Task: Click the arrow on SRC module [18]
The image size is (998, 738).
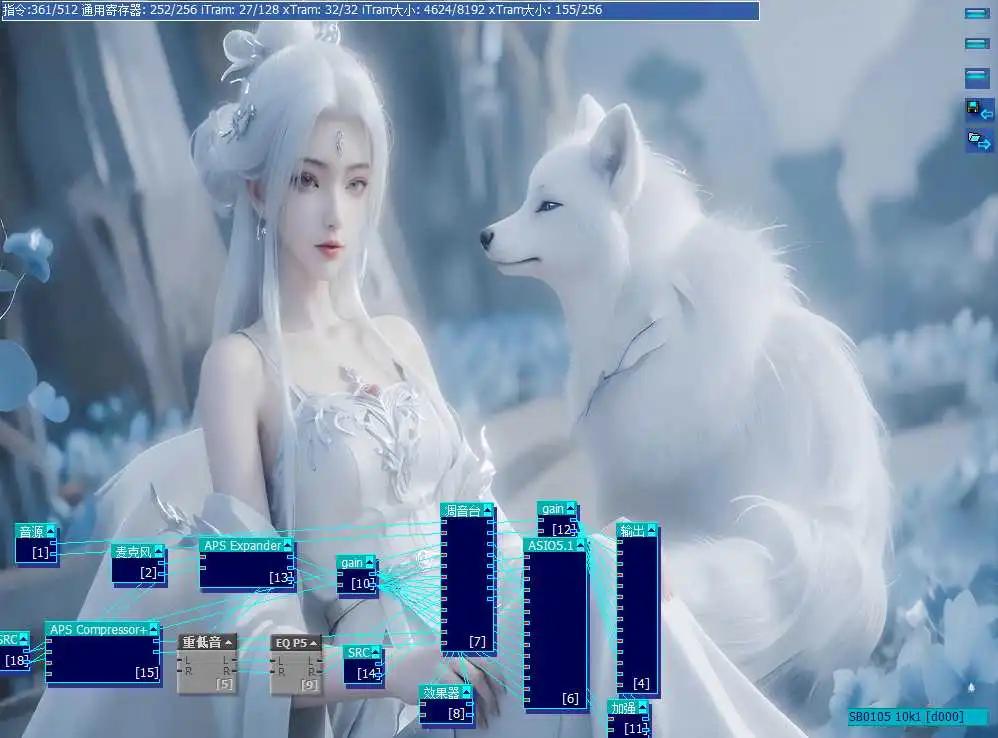Action: pyautogui.click(x=24, y=639)
